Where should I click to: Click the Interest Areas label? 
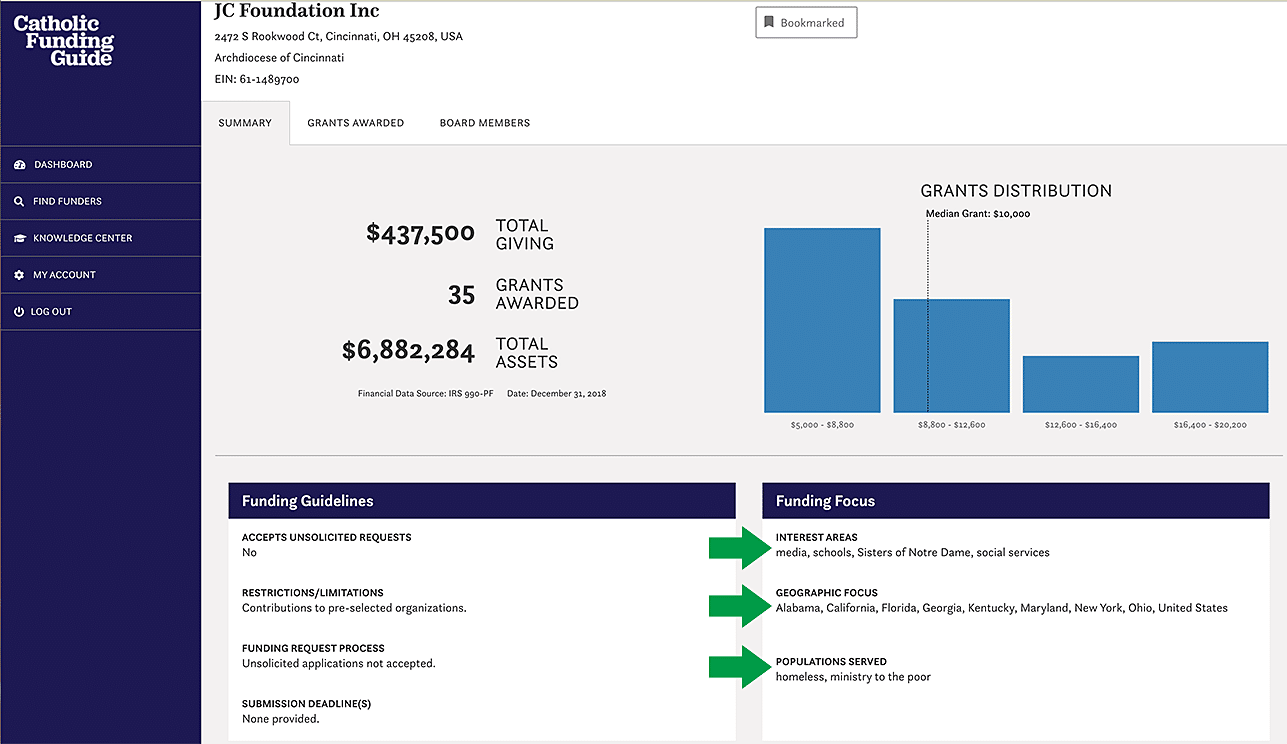tap(817, 537)
